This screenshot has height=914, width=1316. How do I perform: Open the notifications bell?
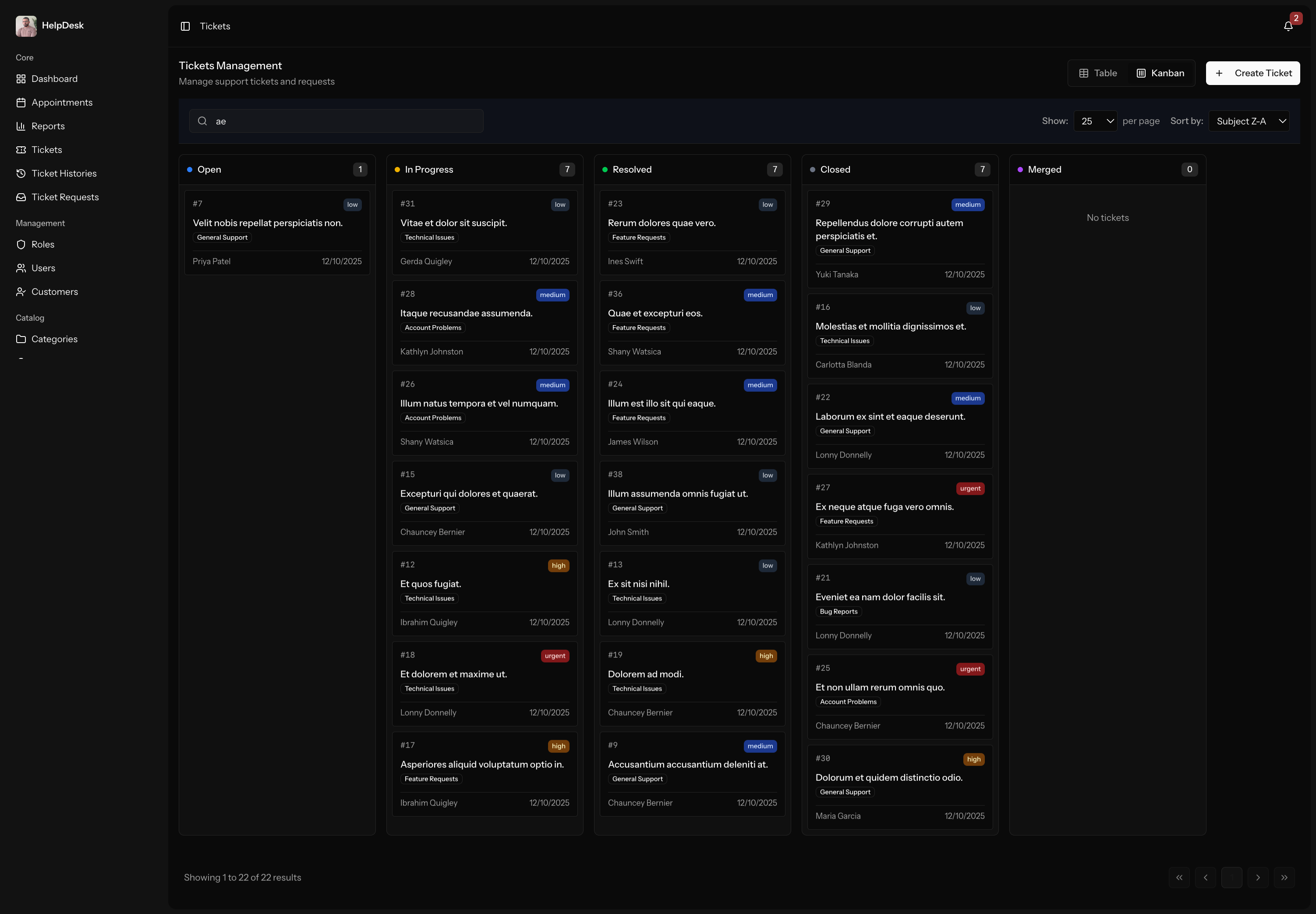[x=1288, y=26]
